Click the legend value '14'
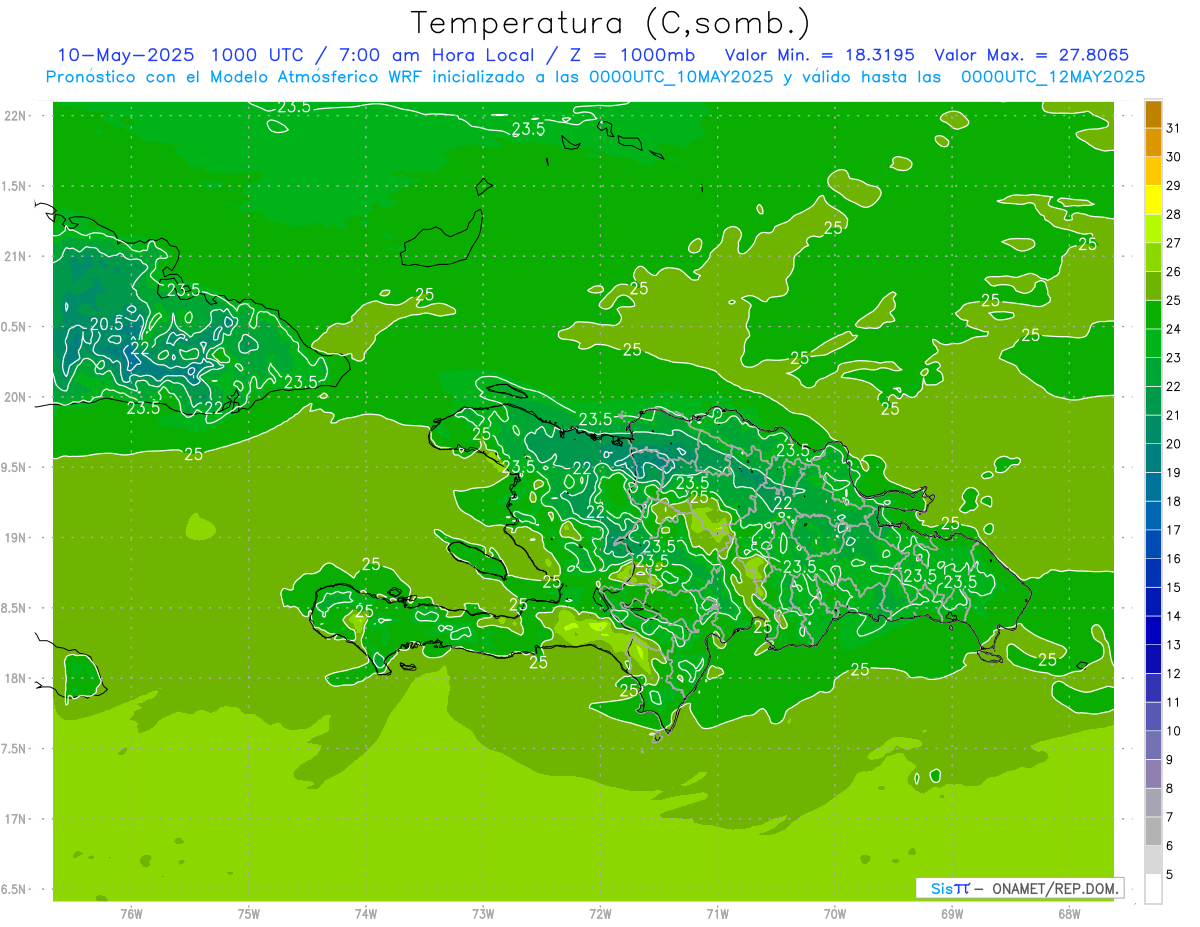1200x927 pixels. pos(1174,616)
